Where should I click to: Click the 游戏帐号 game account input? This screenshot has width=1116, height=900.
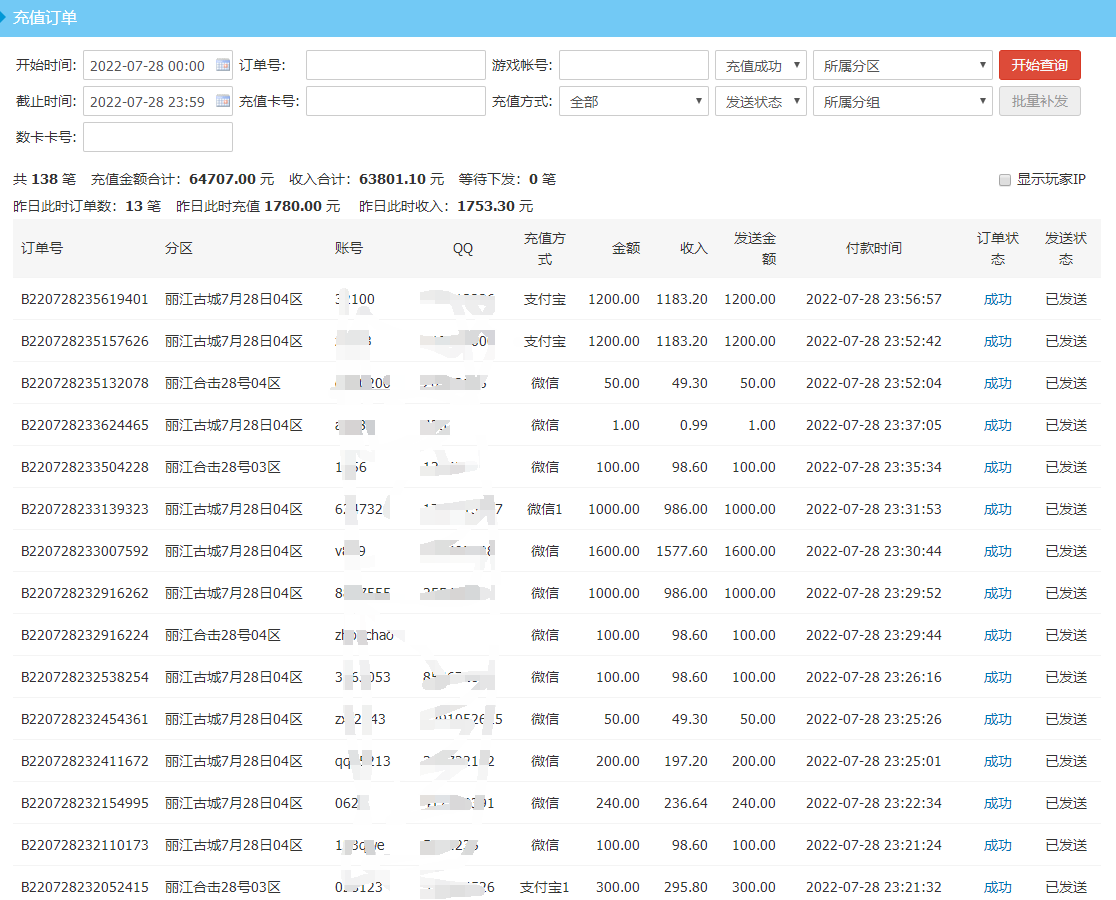click(x=633, y=64)
